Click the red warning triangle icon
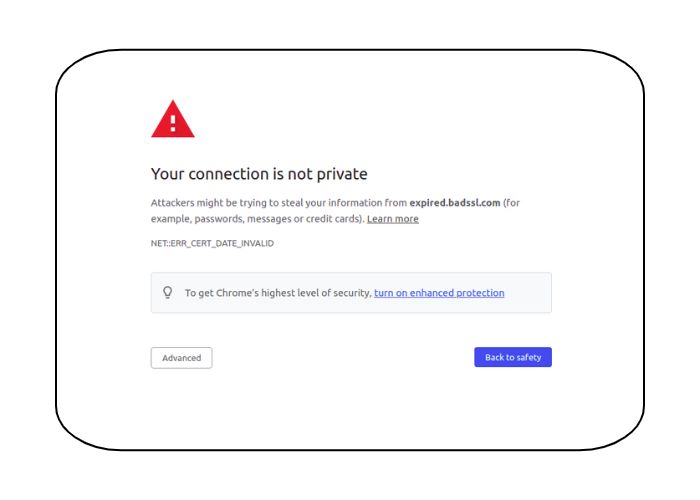700x500 pixels. tap(173, 119)
